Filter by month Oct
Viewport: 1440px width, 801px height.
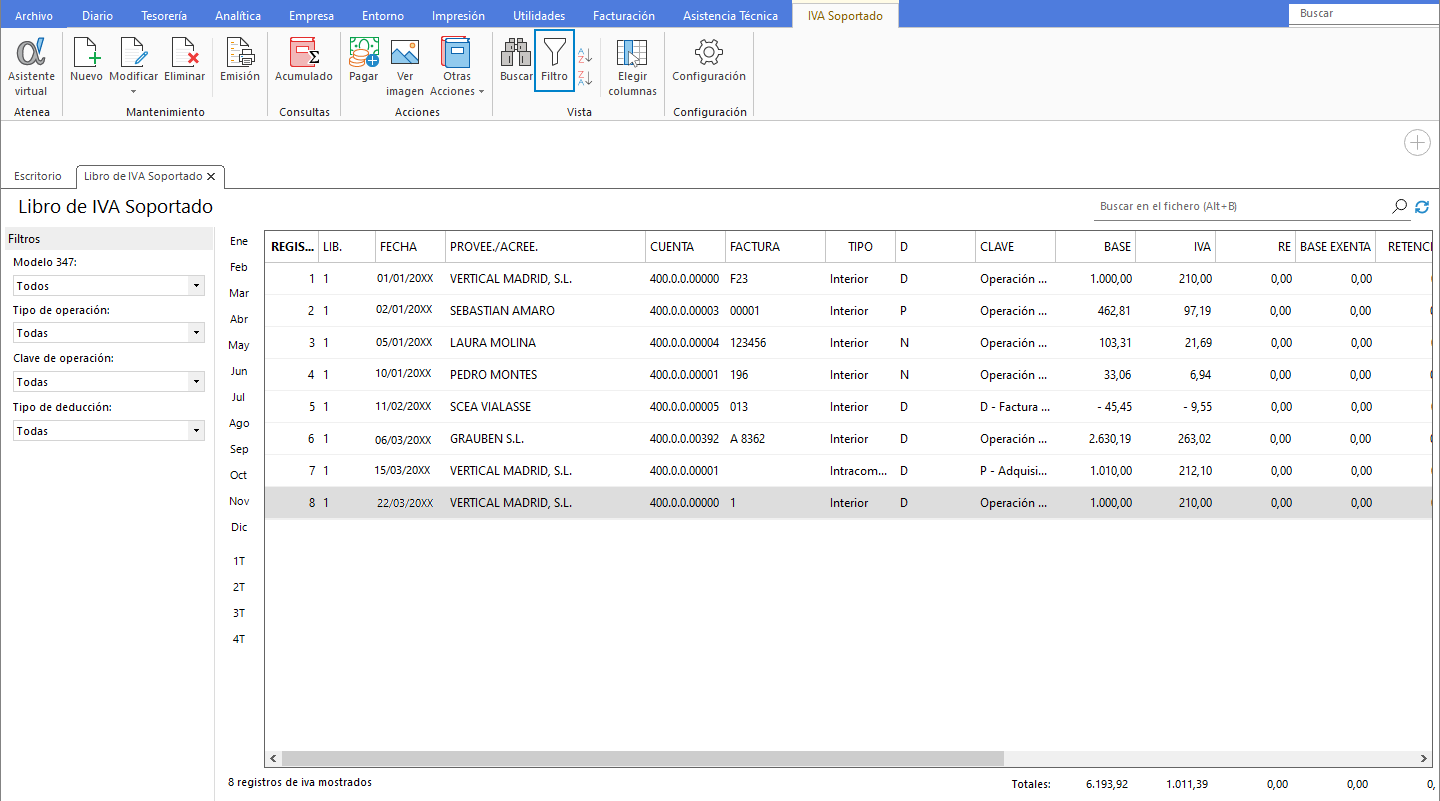coord(239,475)
